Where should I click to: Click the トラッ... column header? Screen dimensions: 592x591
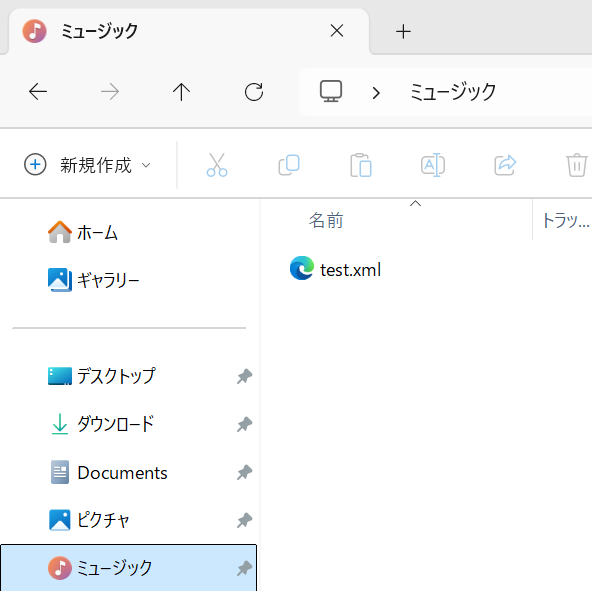566,221
